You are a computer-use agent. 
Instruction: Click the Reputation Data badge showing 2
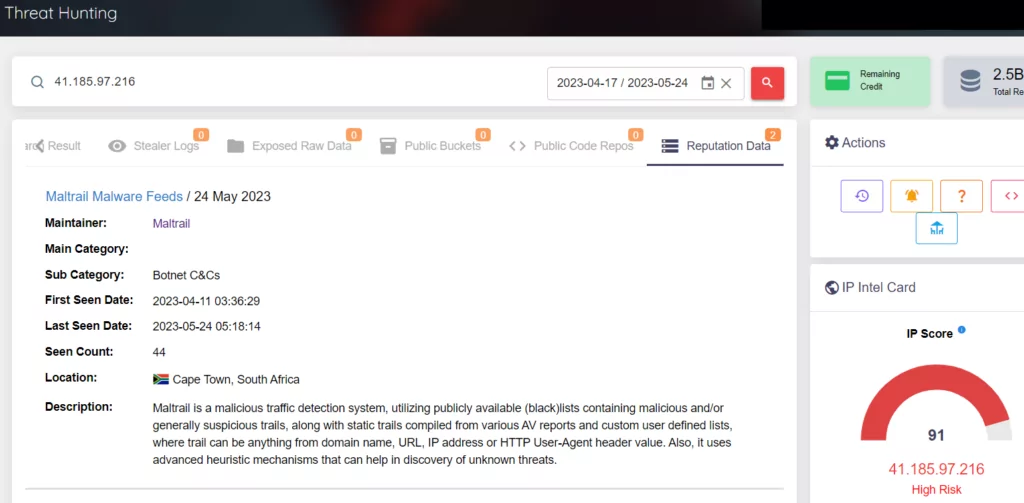(773, 135)
